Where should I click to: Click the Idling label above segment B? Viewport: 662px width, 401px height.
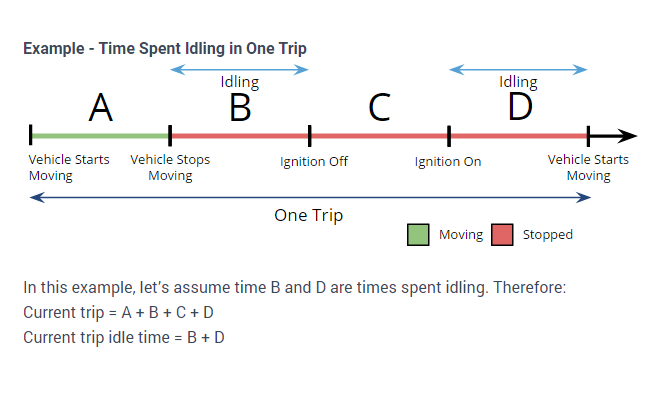click(240, 82)
